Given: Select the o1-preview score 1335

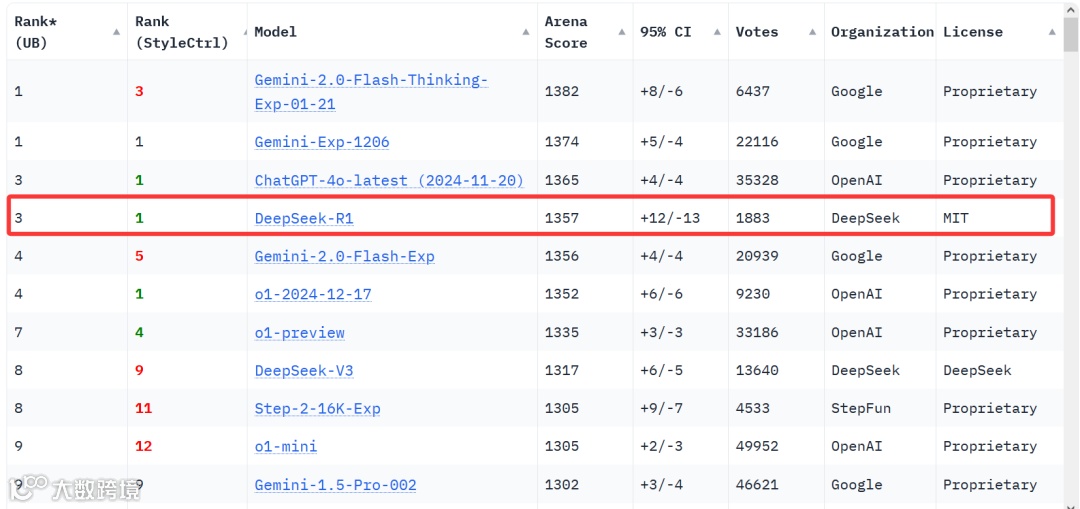Looking at the screenshot, I should click(x=562, y=333).
